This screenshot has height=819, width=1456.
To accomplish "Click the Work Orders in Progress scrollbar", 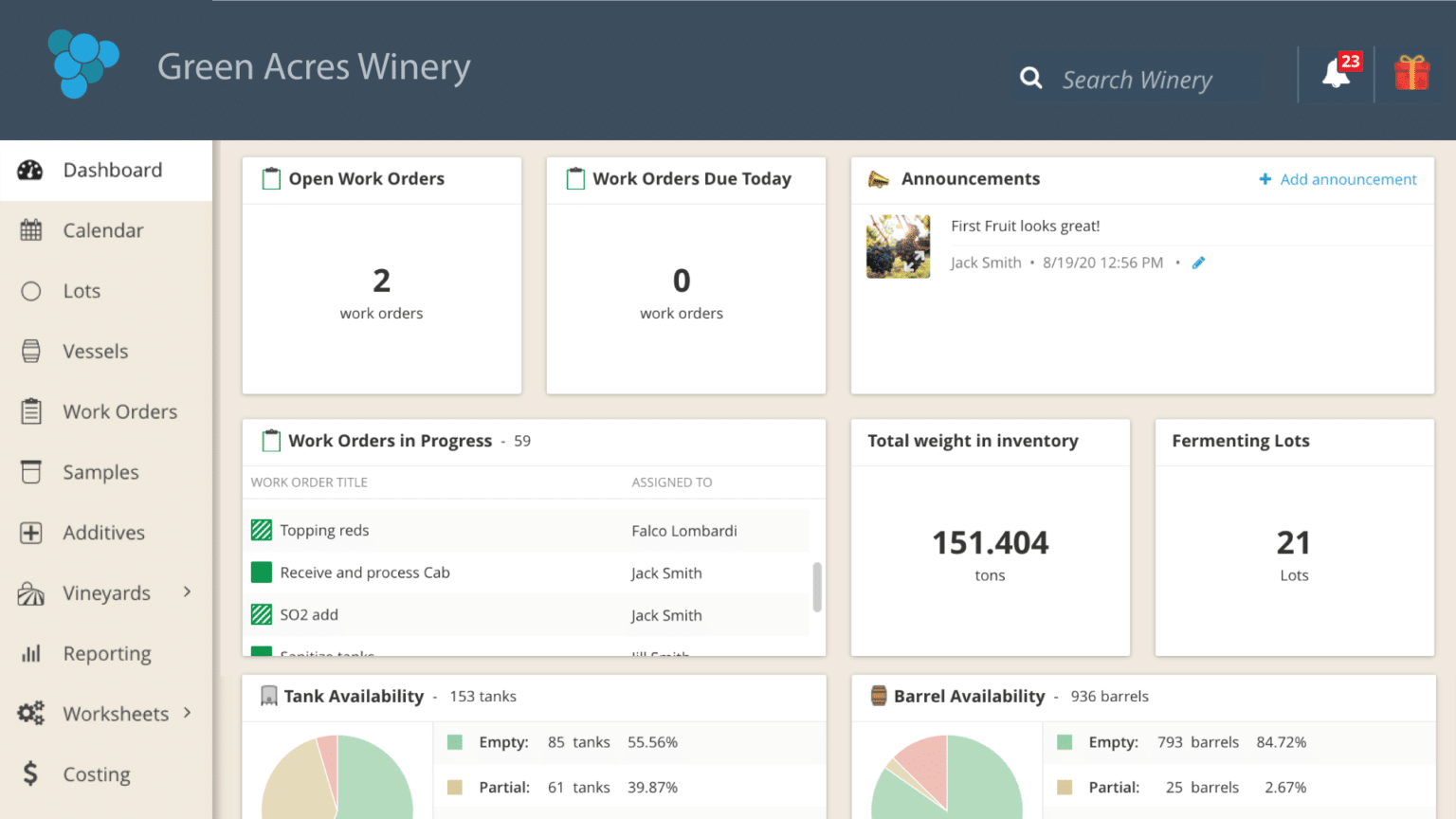I will 817,587.
